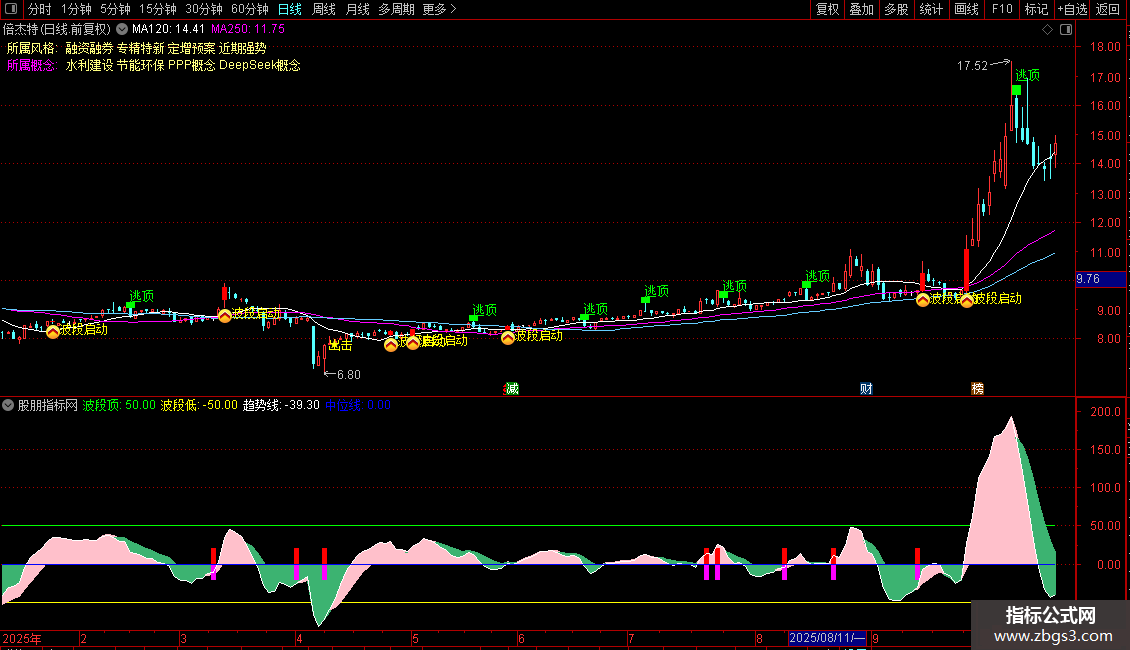1130x650 pixels.
Task: Open the 统计 statistics tool
Action: (x=931, y=9)
